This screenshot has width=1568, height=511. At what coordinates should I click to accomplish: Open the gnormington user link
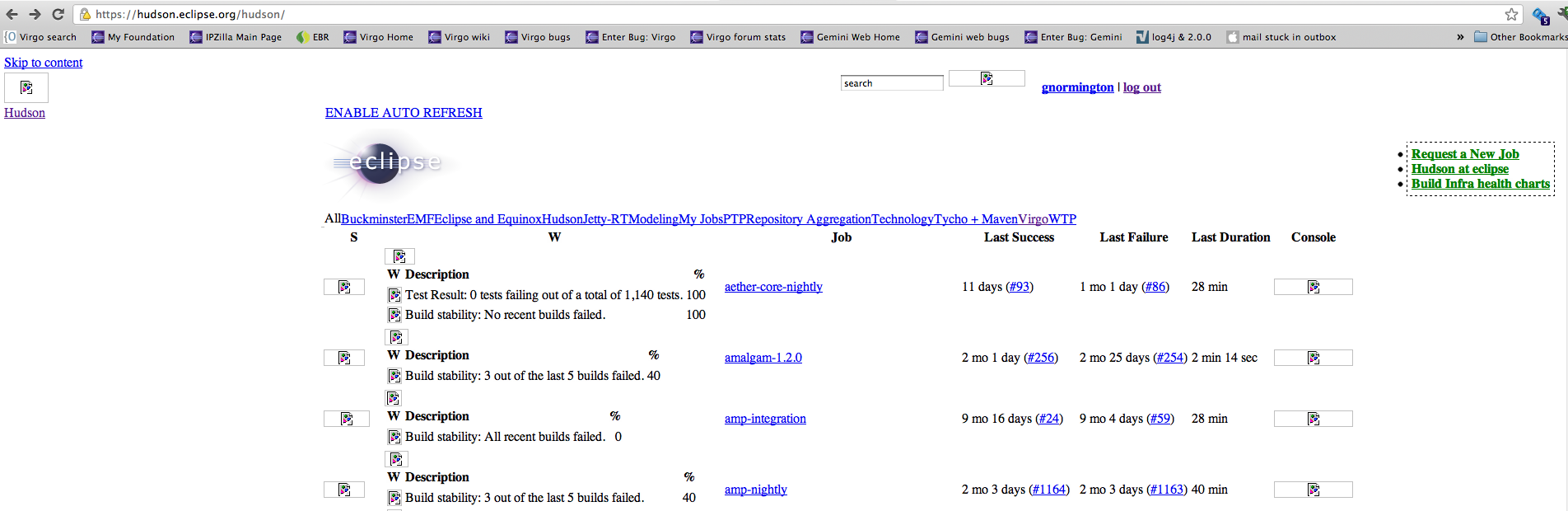1077,87
